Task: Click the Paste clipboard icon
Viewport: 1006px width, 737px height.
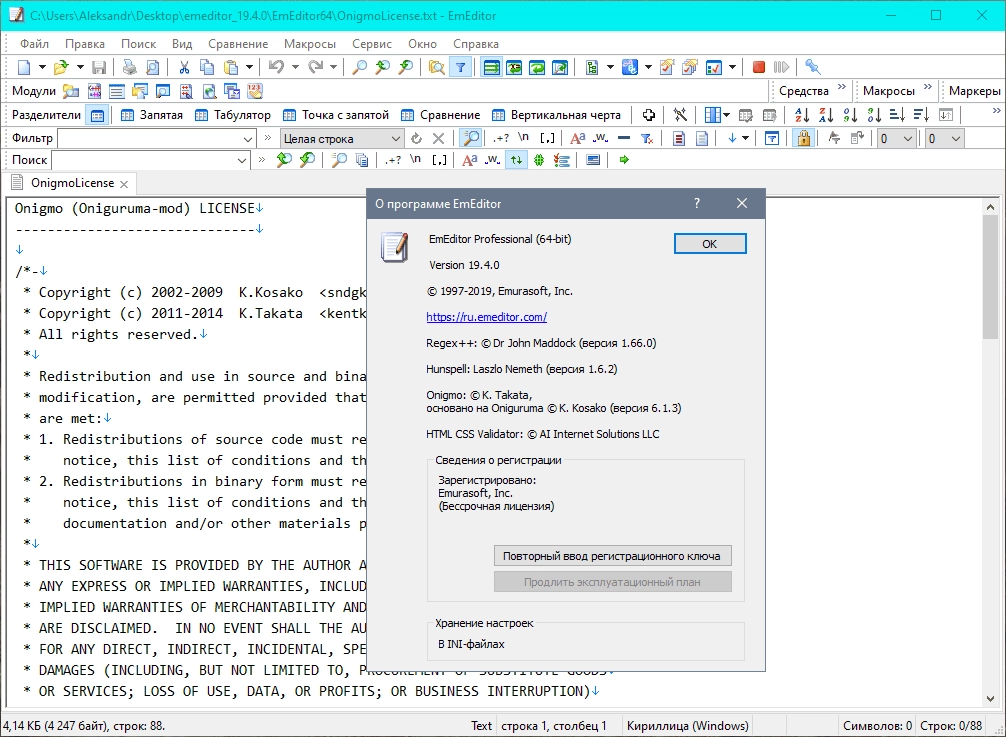Action: point(230,67)
